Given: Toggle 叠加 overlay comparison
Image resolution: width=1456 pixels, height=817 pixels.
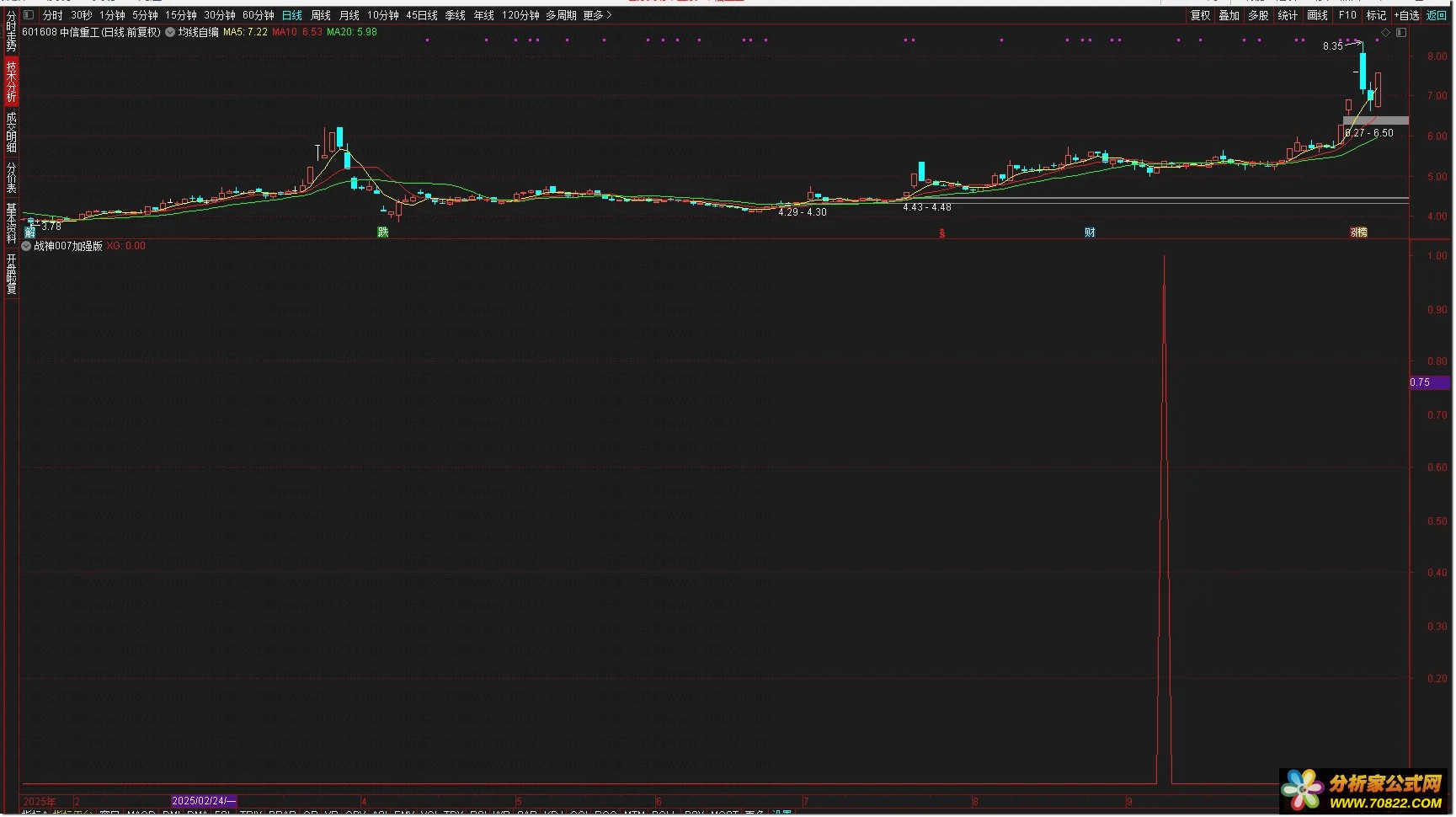Looking at the screenshot, I should [x=1229, y=15].
